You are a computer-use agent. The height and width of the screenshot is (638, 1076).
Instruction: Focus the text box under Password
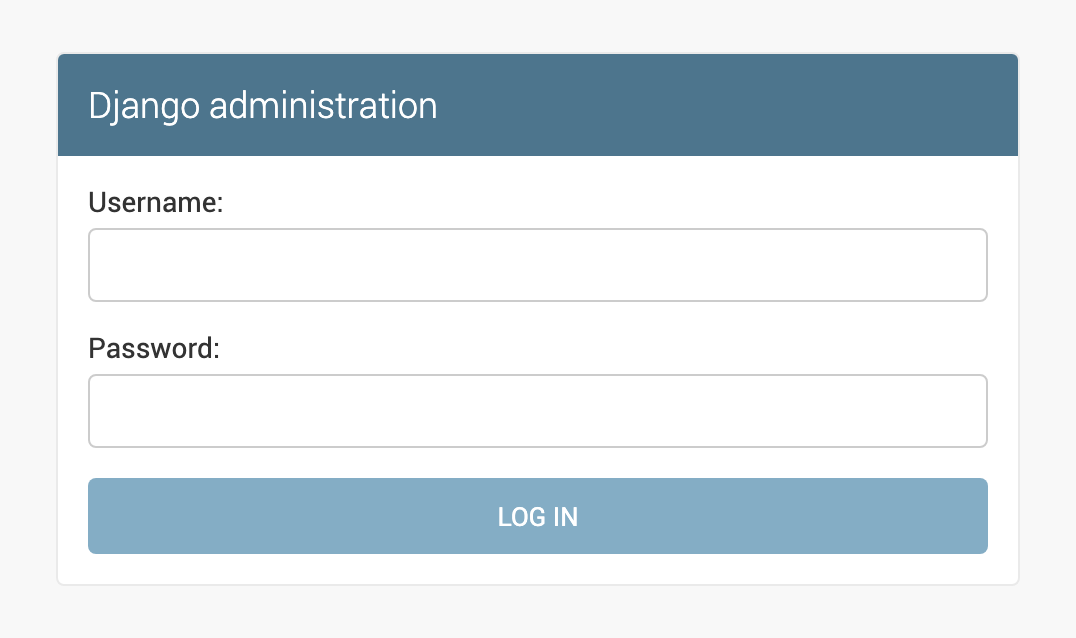click(x=538, y=411)
